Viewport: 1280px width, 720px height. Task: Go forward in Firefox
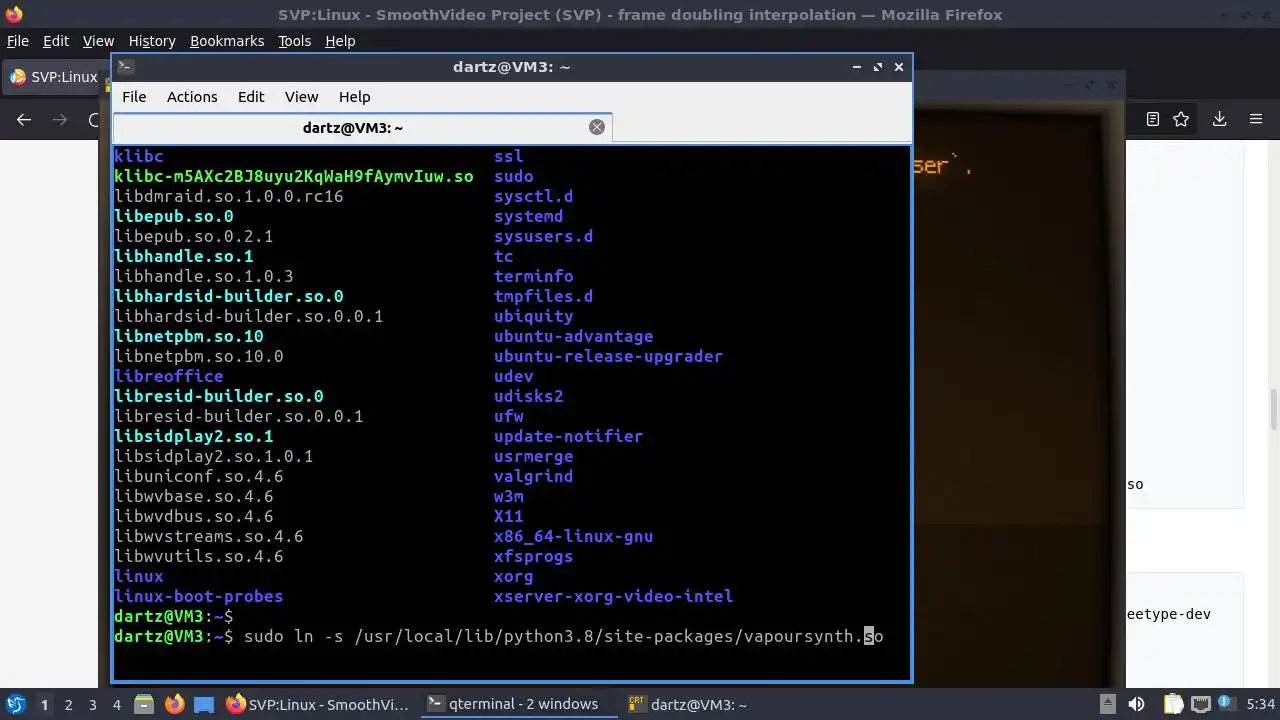(x=60, y=119)
